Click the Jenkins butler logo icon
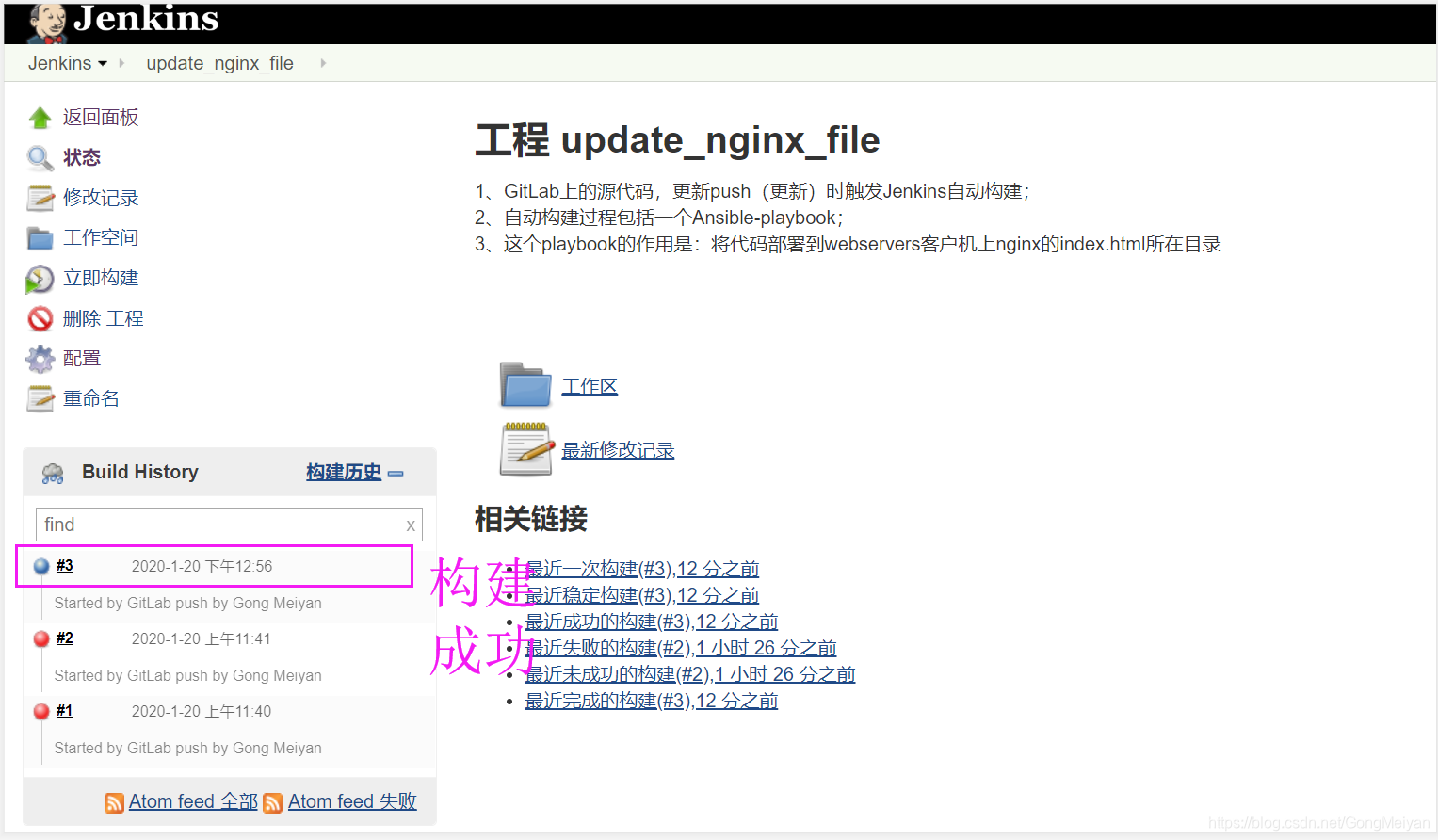The image size is (1438, 840). click(x=47, y=23)
